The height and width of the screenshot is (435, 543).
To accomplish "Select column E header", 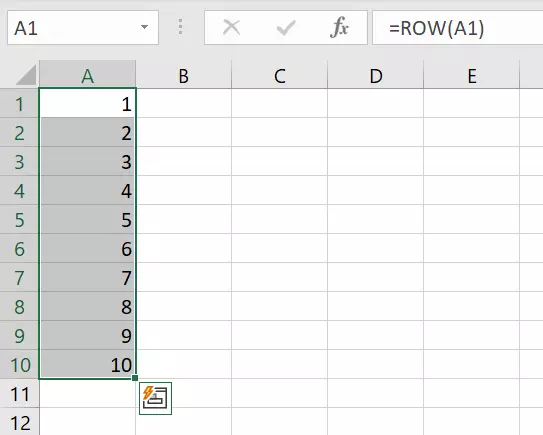I will (x=472, y=75).
